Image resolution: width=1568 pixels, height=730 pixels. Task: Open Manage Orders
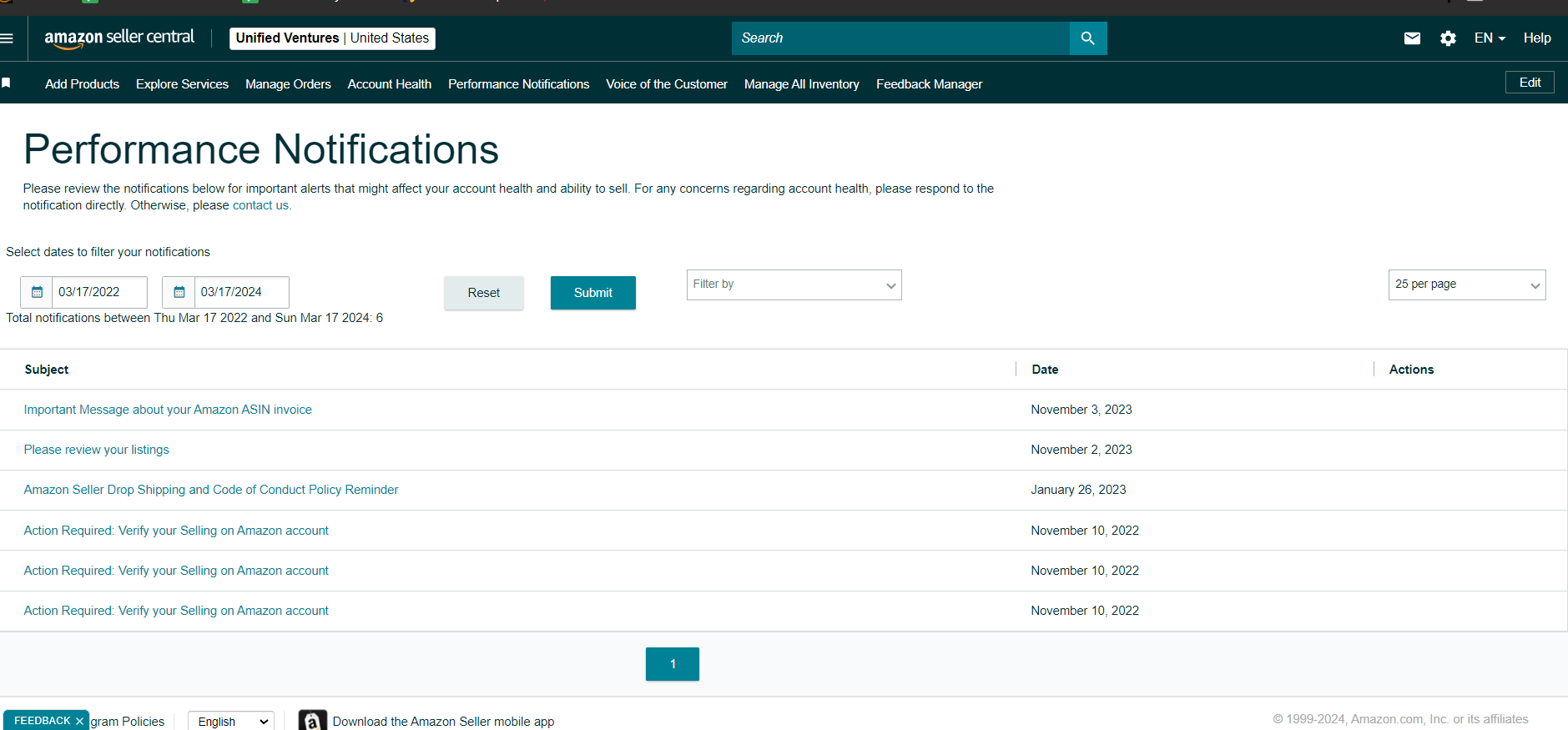pos(288,84)
